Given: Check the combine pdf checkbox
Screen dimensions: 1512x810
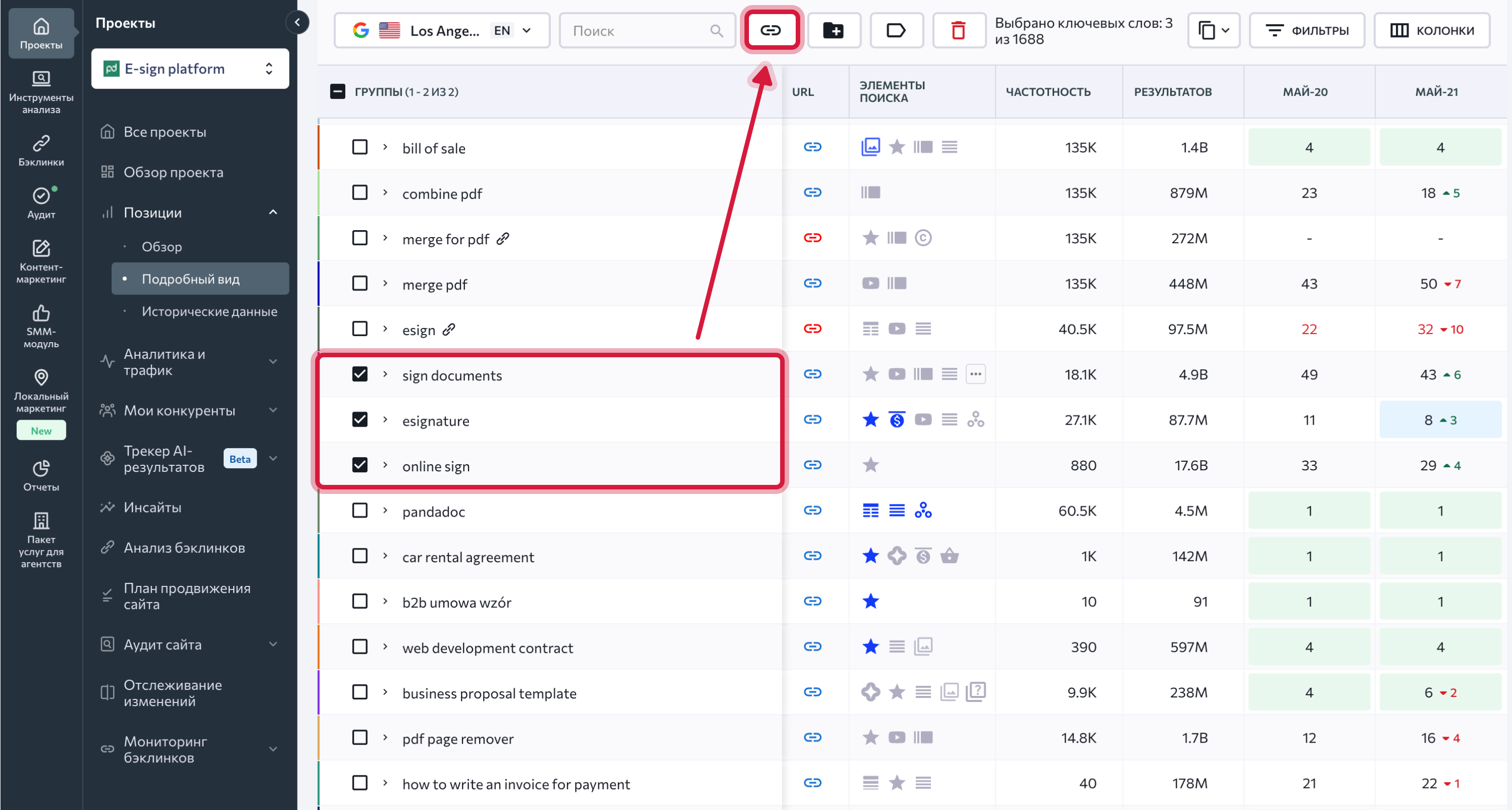Looking at the screenshot, I should click(360, 192).
